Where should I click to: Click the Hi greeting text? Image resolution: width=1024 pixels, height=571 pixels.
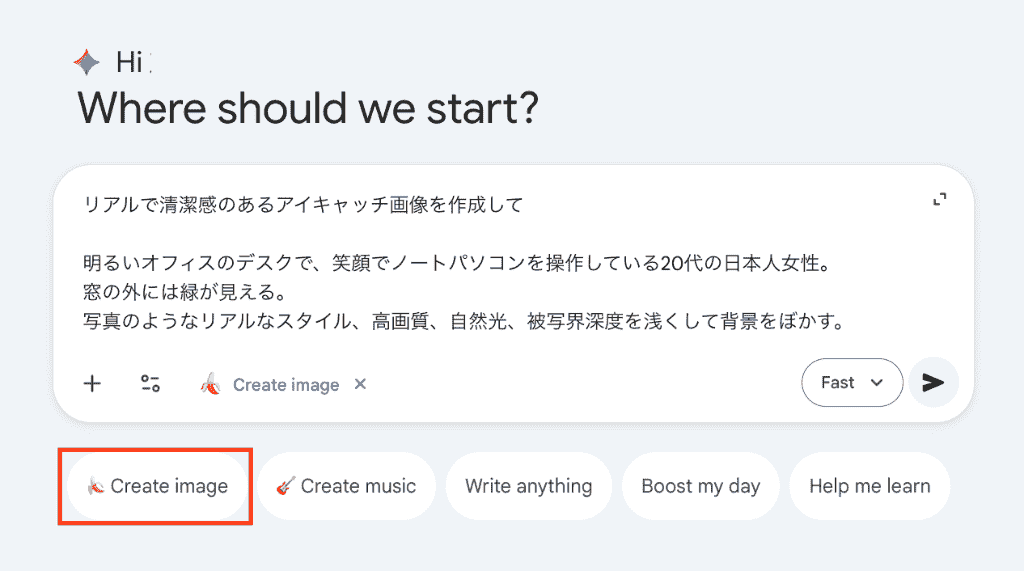pyautogui.click(x=130, y=63)
